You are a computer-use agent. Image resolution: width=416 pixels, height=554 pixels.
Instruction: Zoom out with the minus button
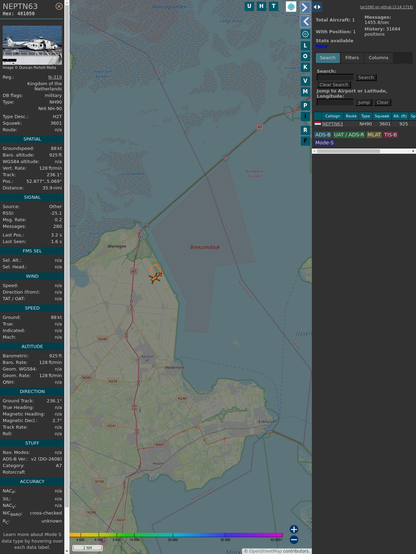point(294,540)
